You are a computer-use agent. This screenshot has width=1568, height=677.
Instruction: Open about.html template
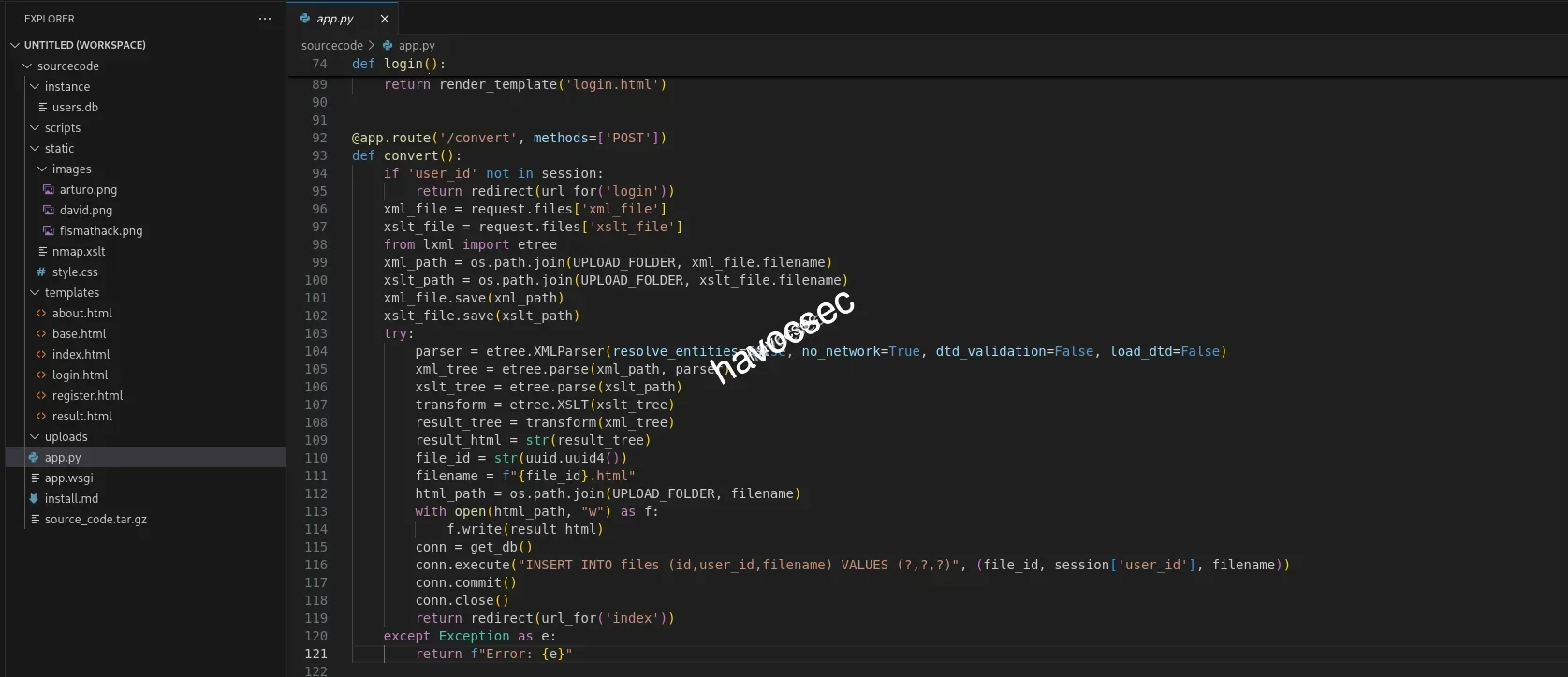tap(82, 314)
